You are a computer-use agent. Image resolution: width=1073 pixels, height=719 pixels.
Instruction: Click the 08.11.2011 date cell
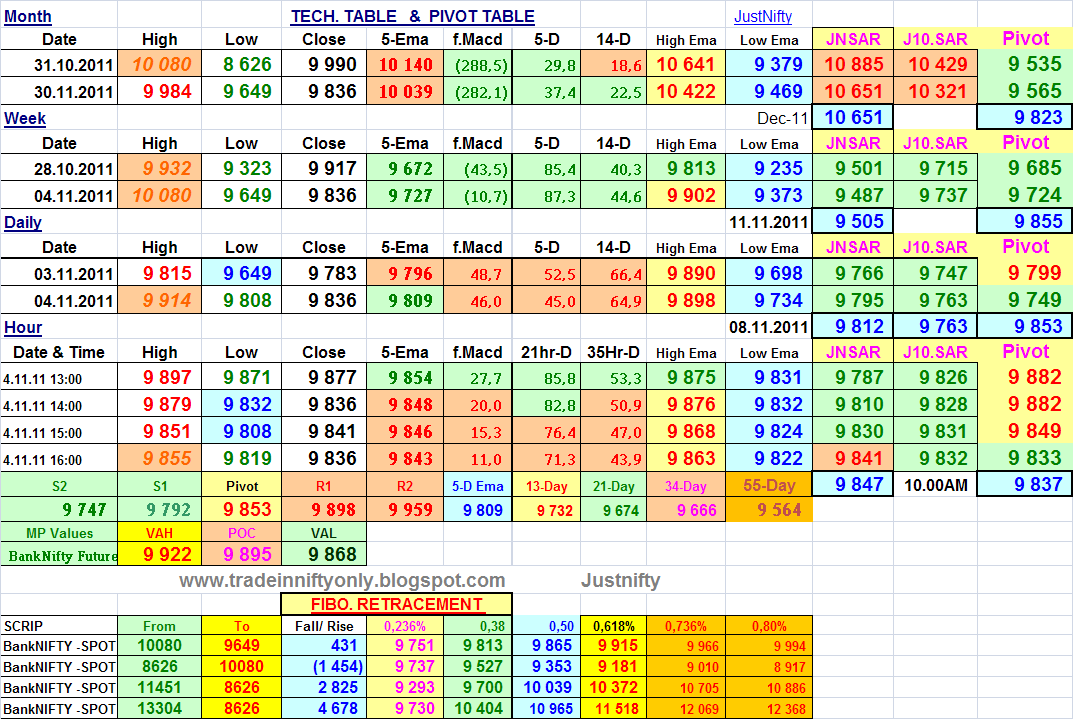click(768, 327)
